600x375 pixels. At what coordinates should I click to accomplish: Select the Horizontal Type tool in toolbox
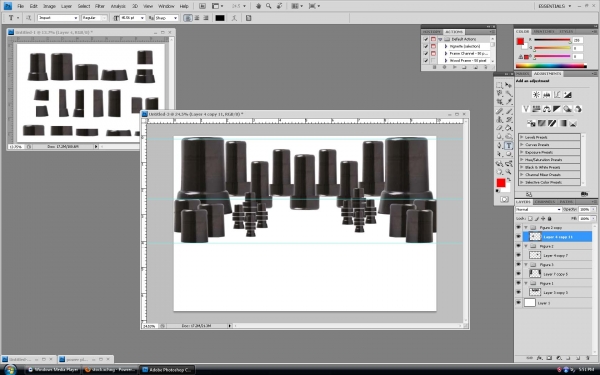click(x=509, y=145)
